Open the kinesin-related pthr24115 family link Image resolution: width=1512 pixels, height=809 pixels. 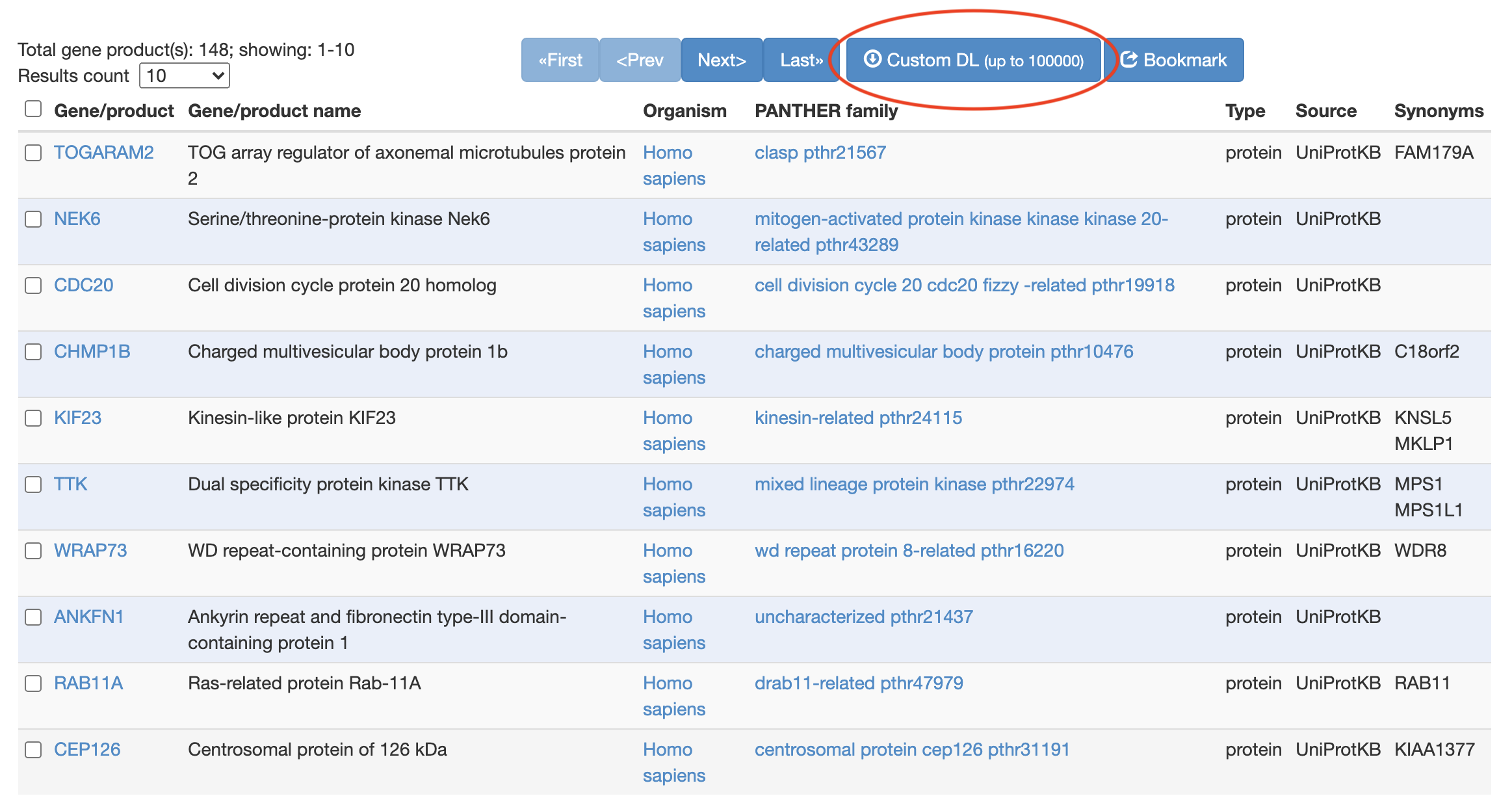(857, 418)
